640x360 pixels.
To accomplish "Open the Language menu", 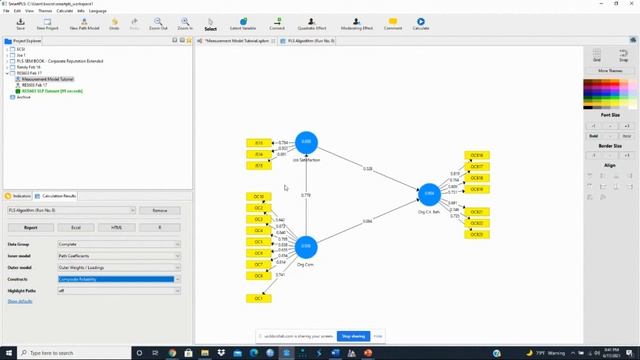I will (98, 11).
